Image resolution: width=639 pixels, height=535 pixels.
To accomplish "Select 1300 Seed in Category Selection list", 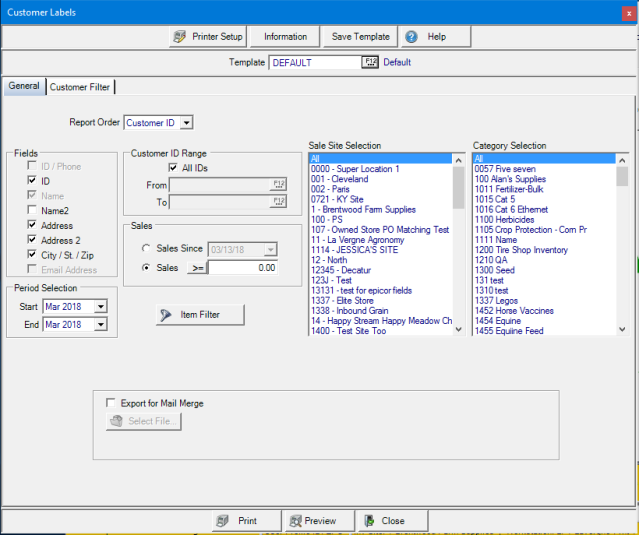I will pyautogui.click(x=497, y=271).
